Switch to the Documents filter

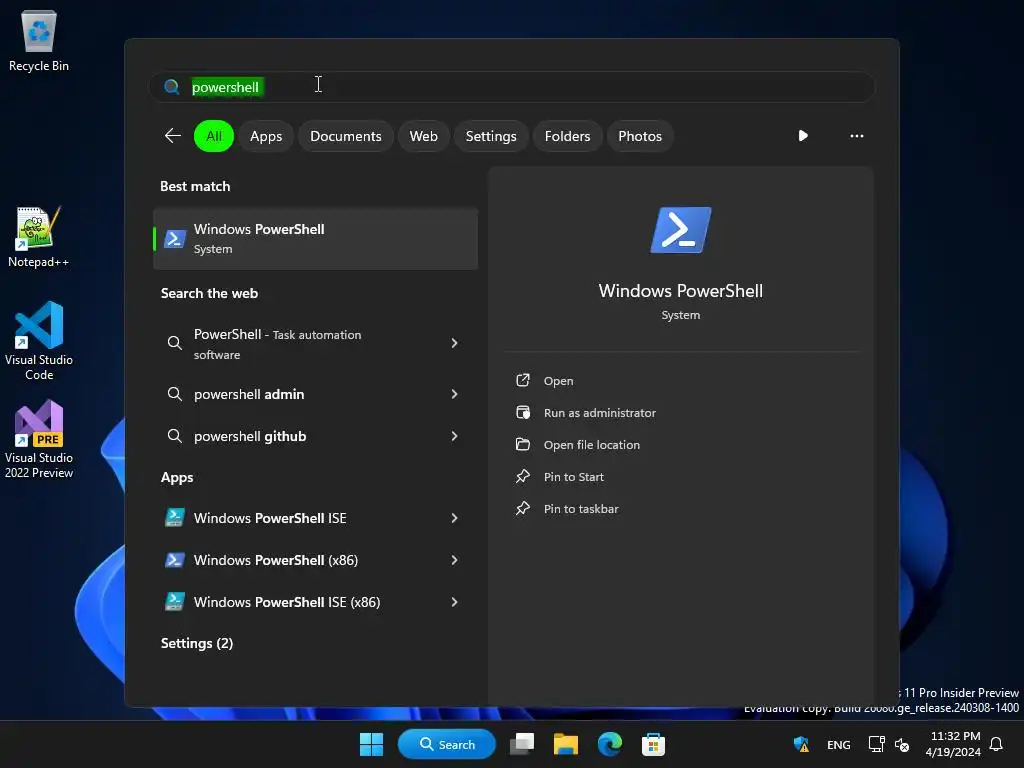tap(345, 136)
